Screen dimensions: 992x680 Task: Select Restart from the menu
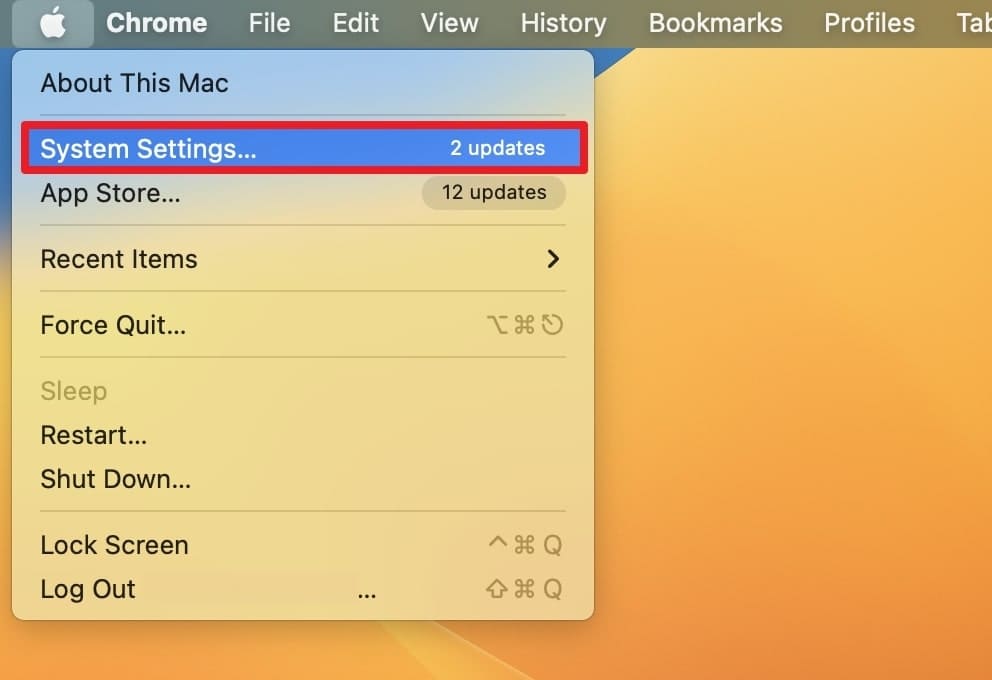click(302, 435)
